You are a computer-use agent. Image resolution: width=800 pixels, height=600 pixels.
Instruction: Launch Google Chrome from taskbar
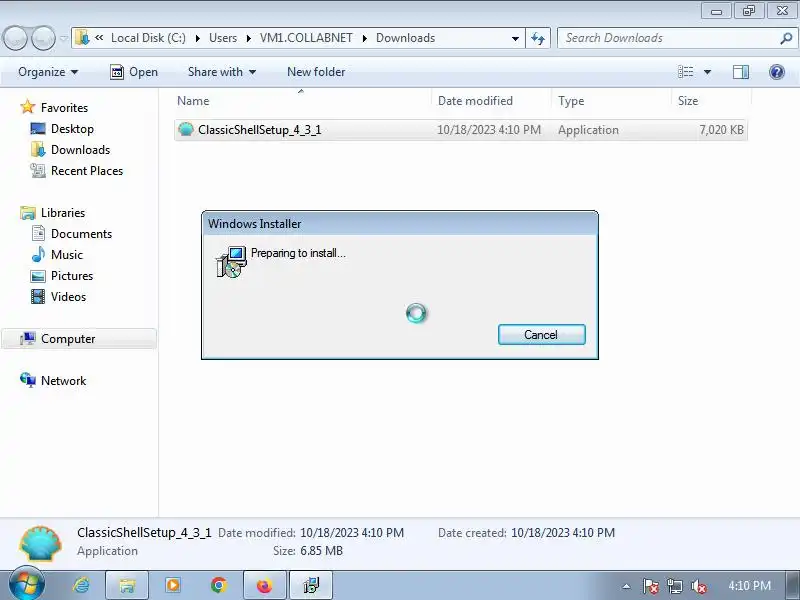tap(219, 585)
